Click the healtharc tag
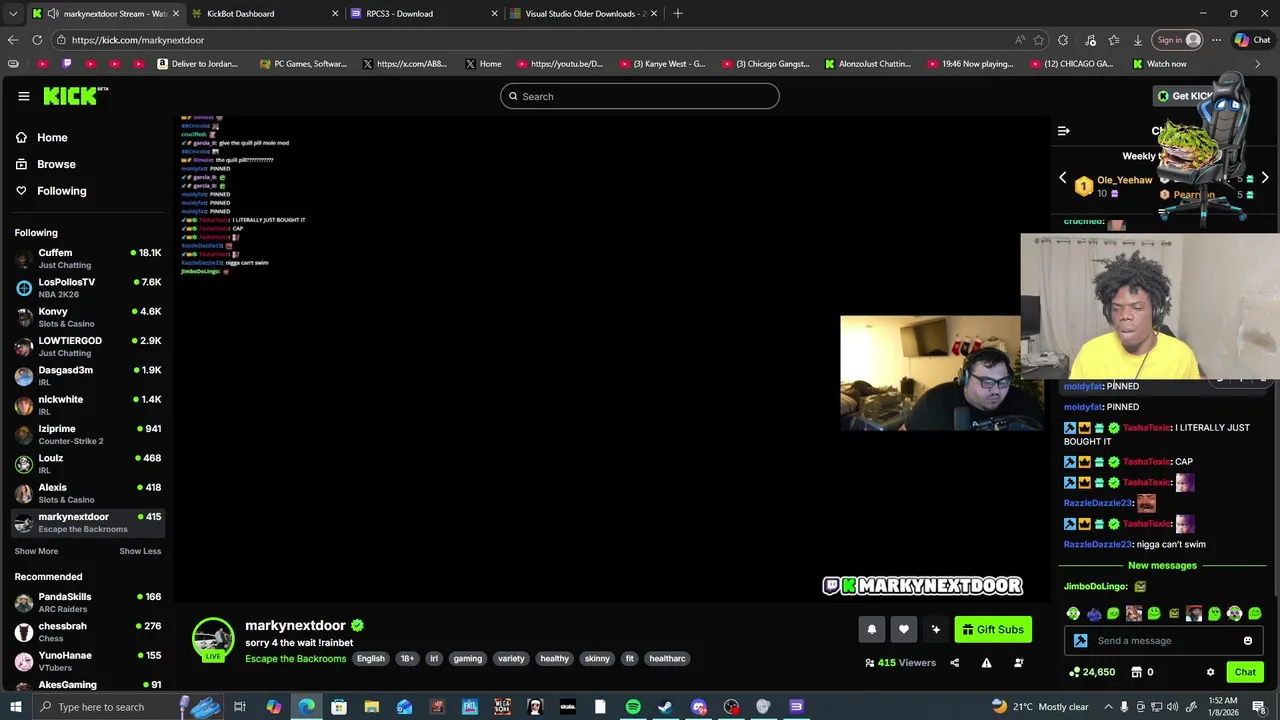Screen dimensions: 1280x720 (667, 659)
